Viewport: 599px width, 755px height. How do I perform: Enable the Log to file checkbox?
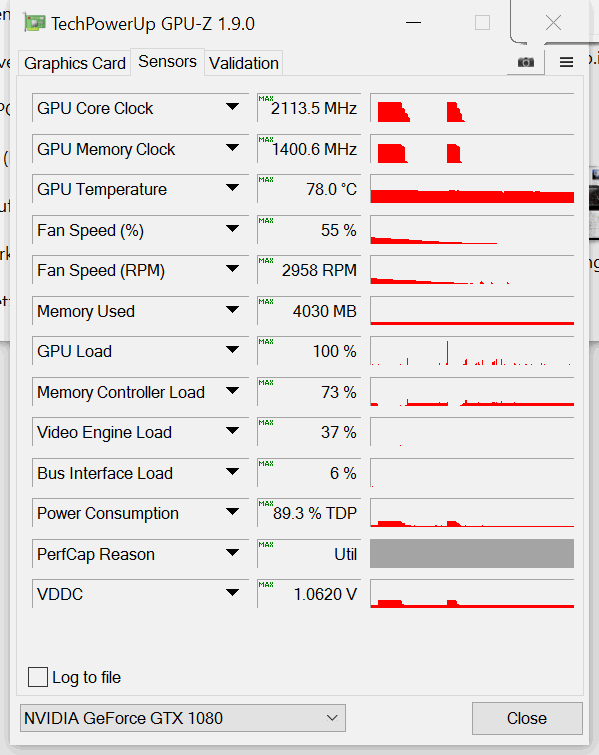[x=38, y=677]
